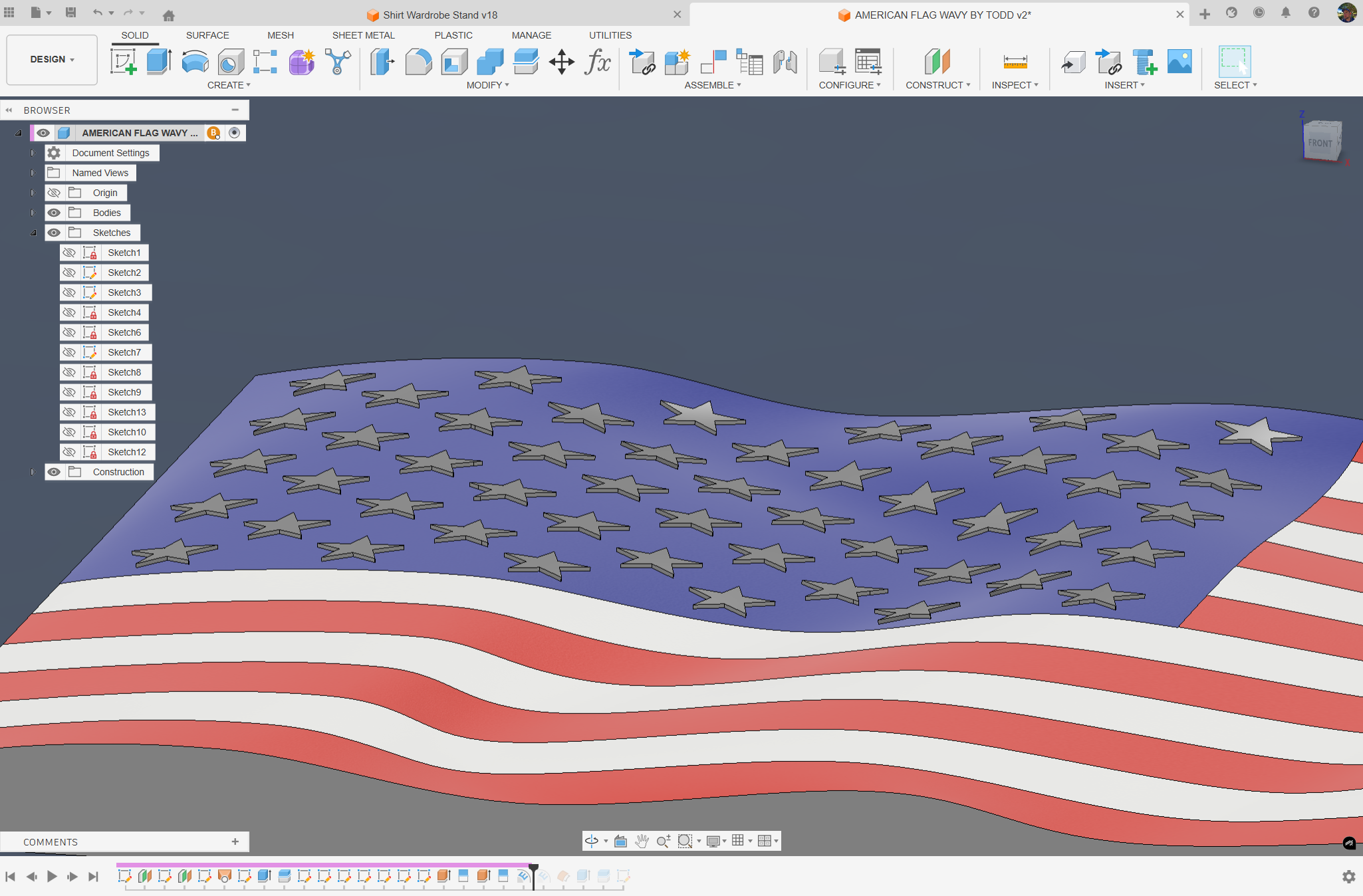The image size is (1363, 896).
Task: Expand Document Settings node
Action: click(x=33, y=153)
